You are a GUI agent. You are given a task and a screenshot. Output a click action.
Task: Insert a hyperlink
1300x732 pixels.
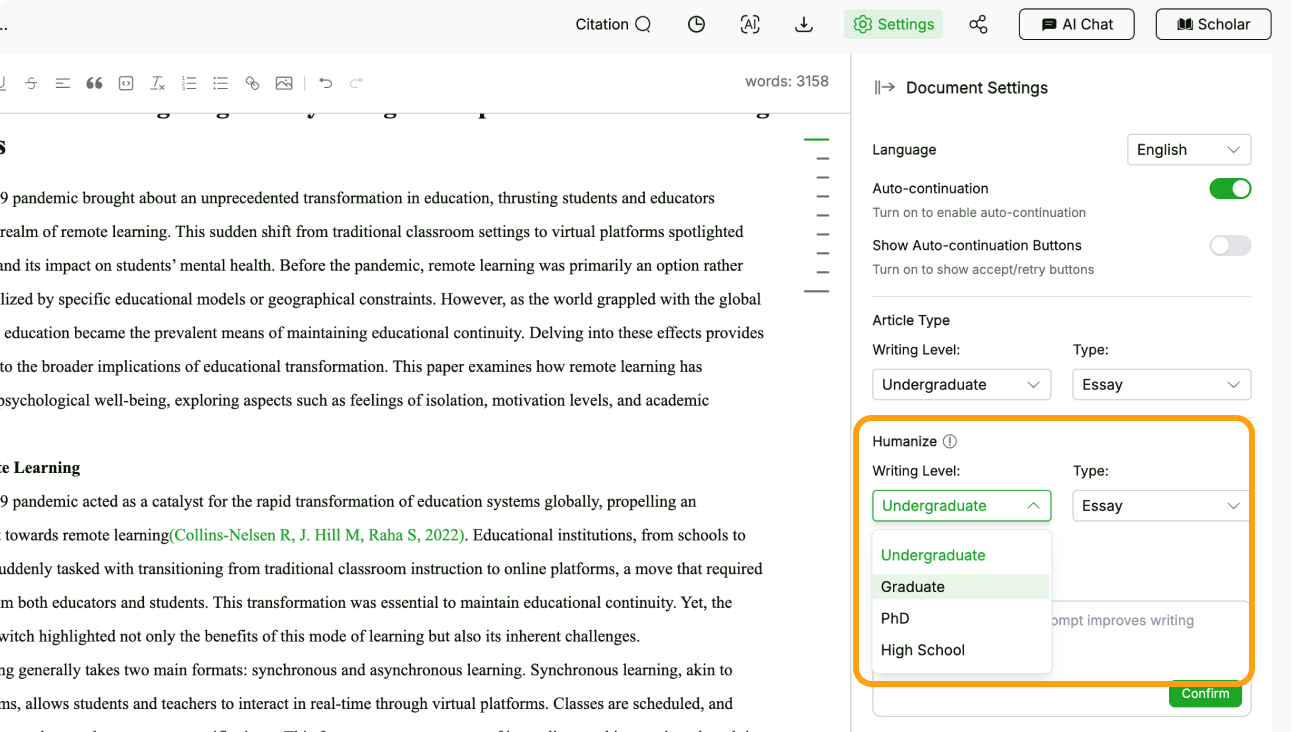coord(252,83)
